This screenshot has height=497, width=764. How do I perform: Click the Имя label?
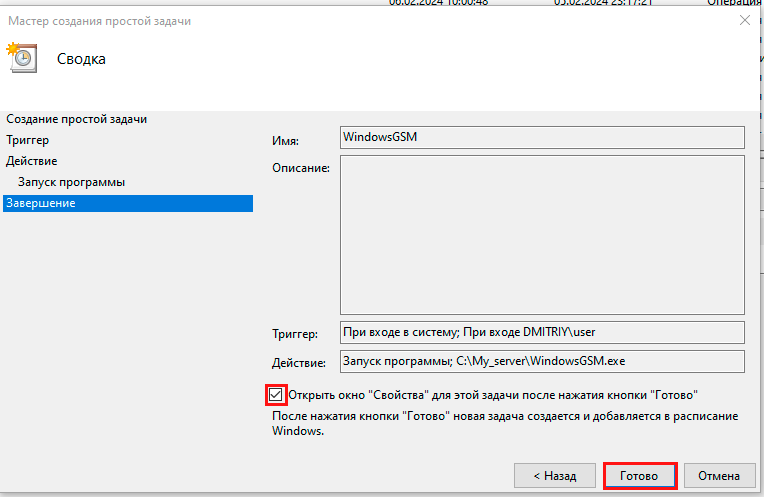tap(286, 140)
